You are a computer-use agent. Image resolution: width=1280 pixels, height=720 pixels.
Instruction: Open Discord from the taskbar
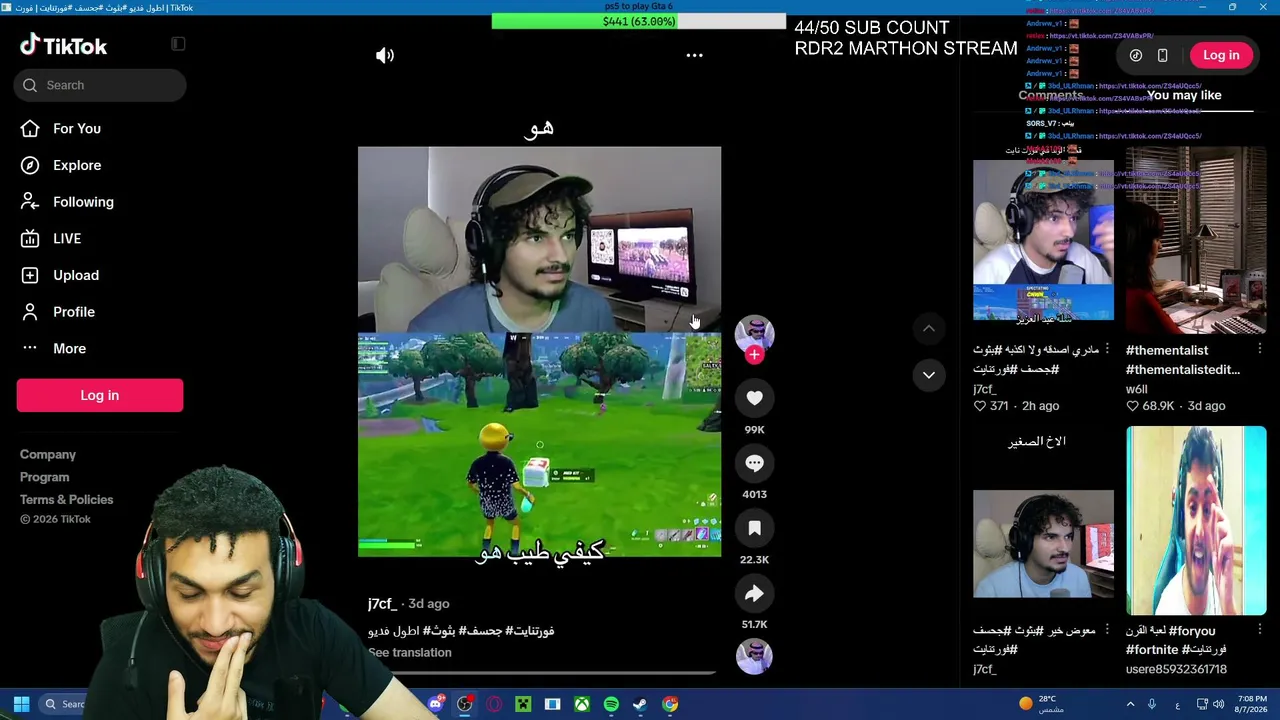(x=435, y=704)
